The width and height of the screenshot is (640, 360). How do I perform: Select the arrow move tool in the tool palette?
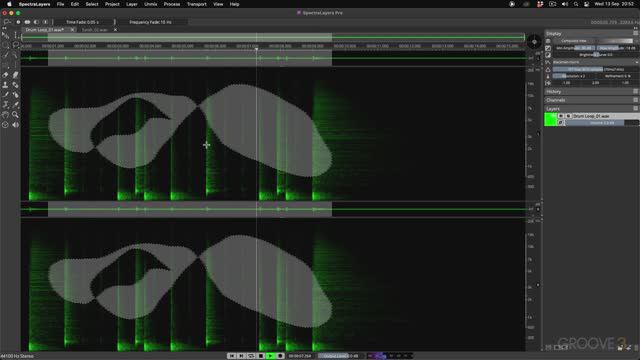click(x=5, y=36)
